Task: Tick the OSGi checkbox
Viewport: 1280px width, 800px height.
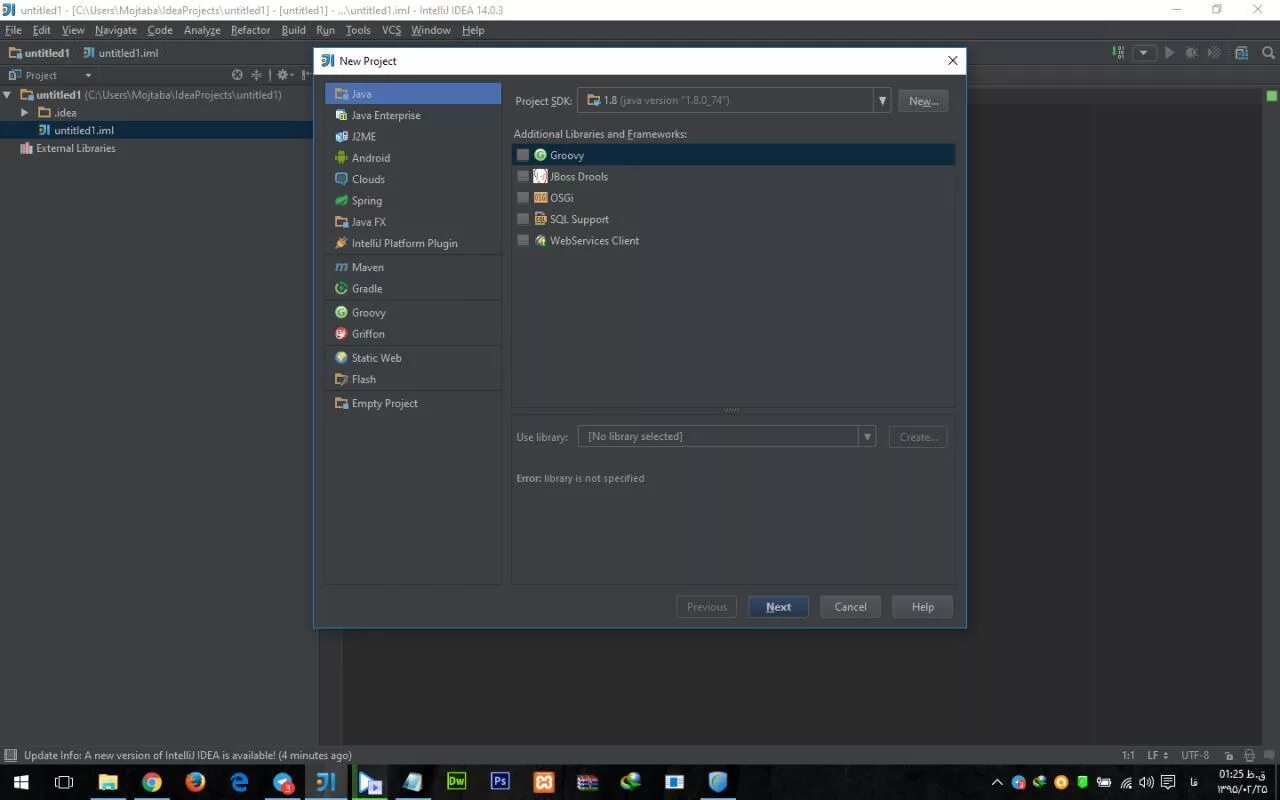Action: pyautogui.click(x=523, y=198)
